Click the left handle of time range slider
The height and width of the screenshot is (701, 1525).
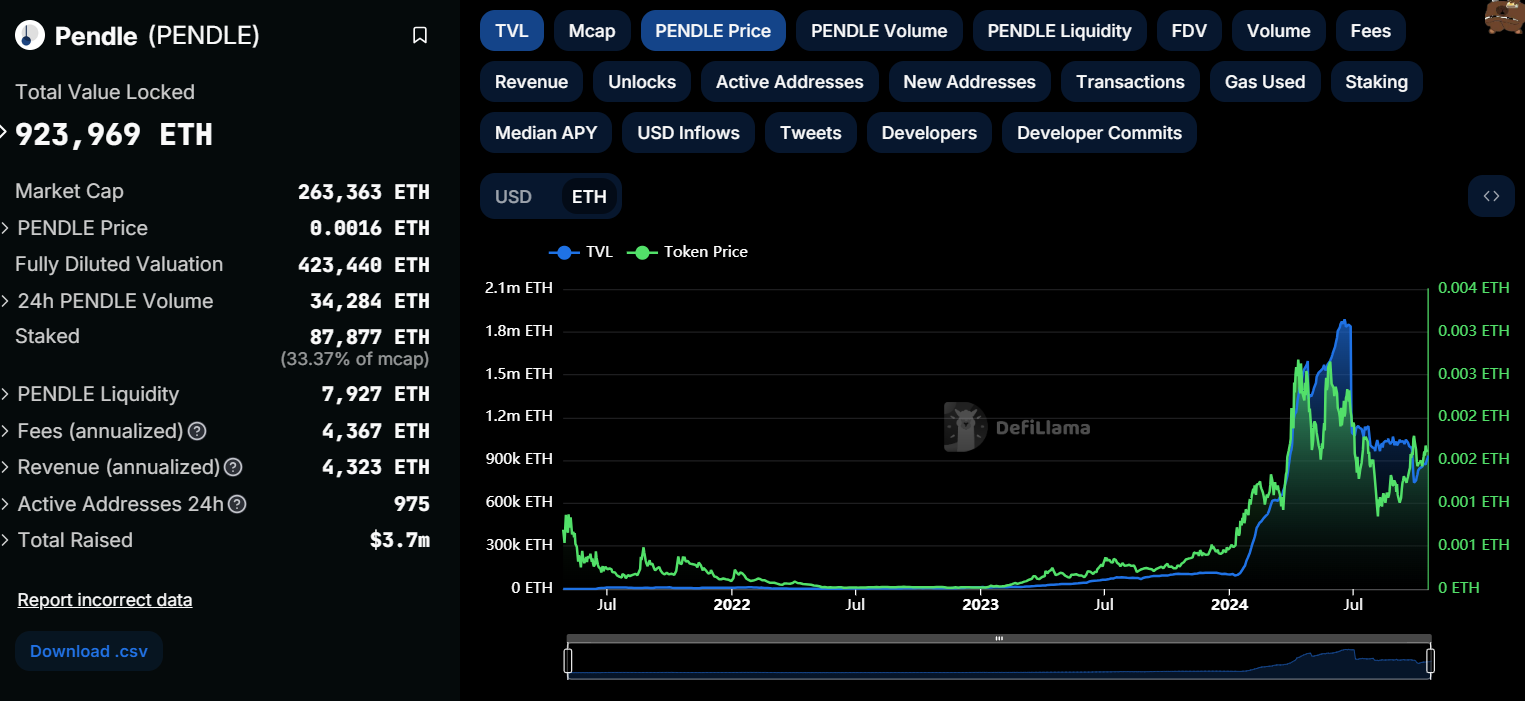[x=568, y=661]
